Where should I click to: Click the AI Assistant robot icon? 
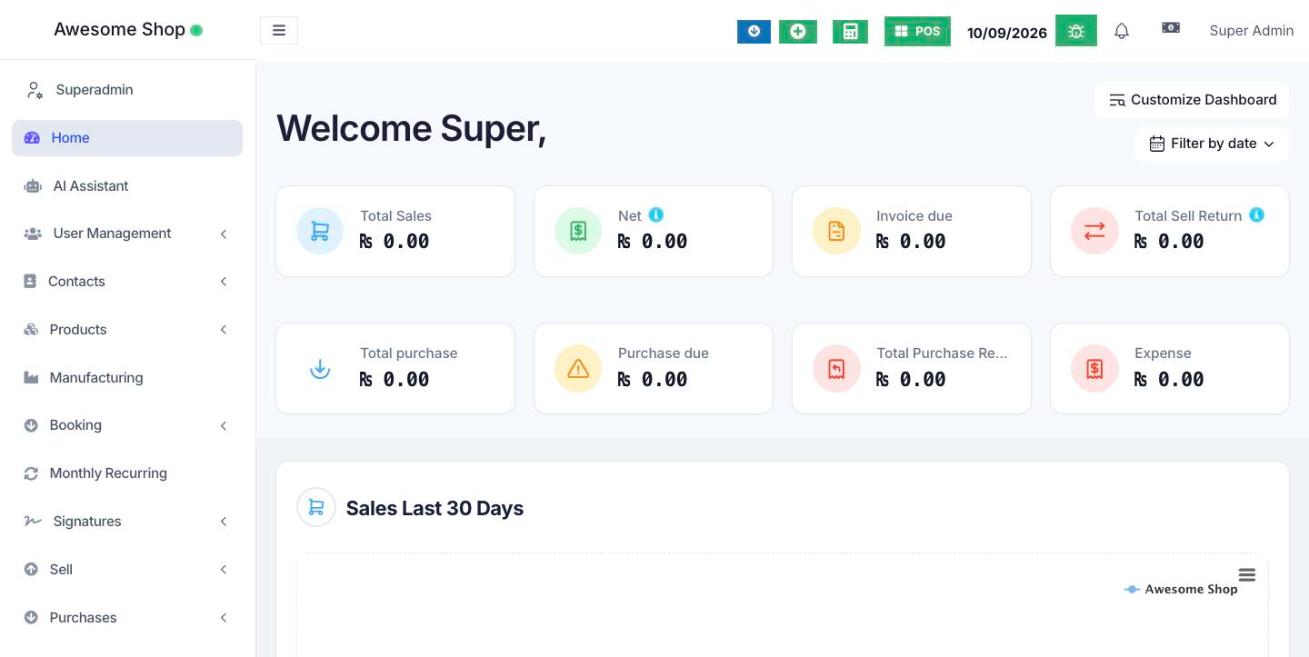coord(32,186)
